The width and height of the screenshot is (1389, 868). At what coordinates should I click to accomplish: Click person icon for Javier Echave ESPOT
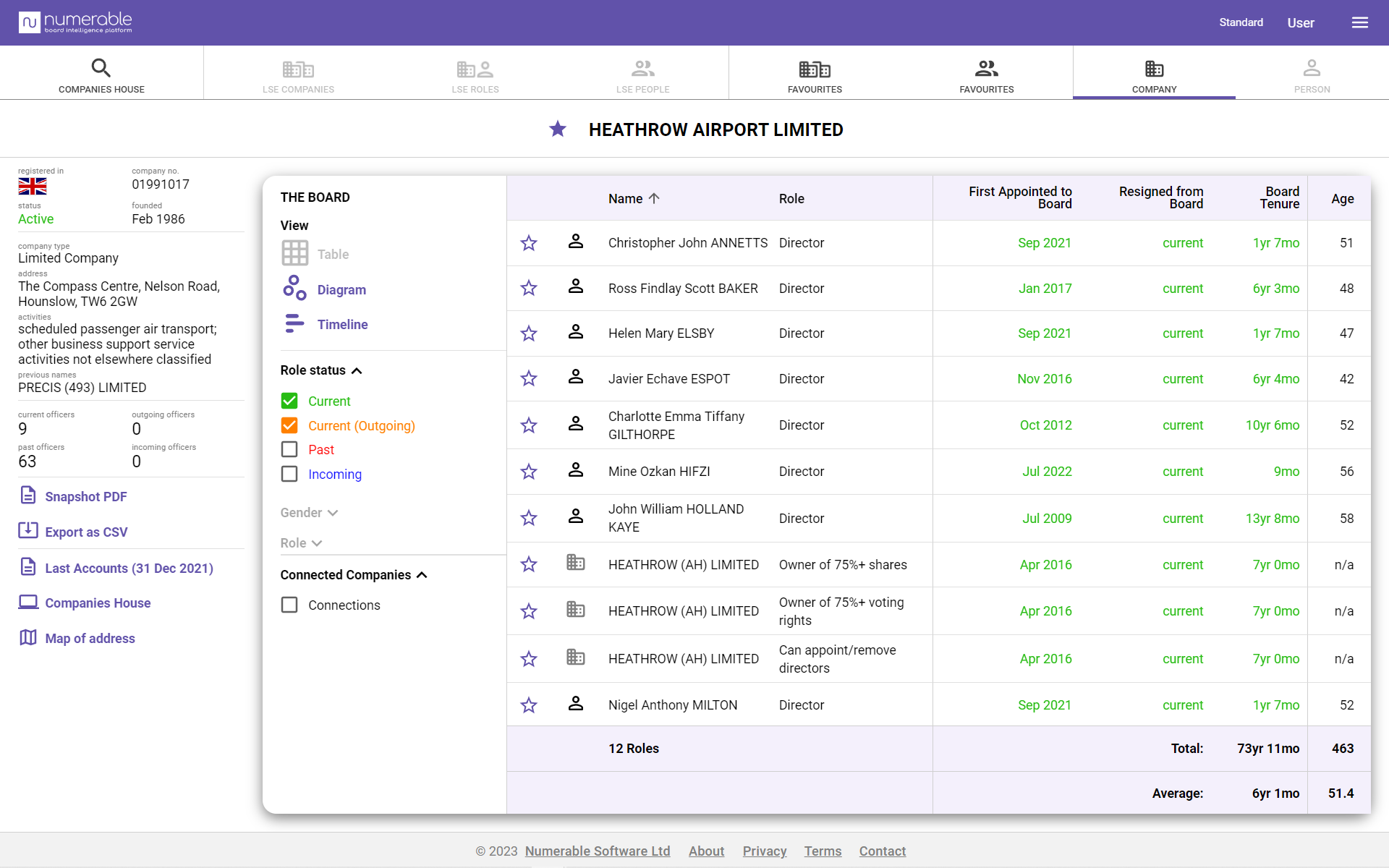(576, 377)
